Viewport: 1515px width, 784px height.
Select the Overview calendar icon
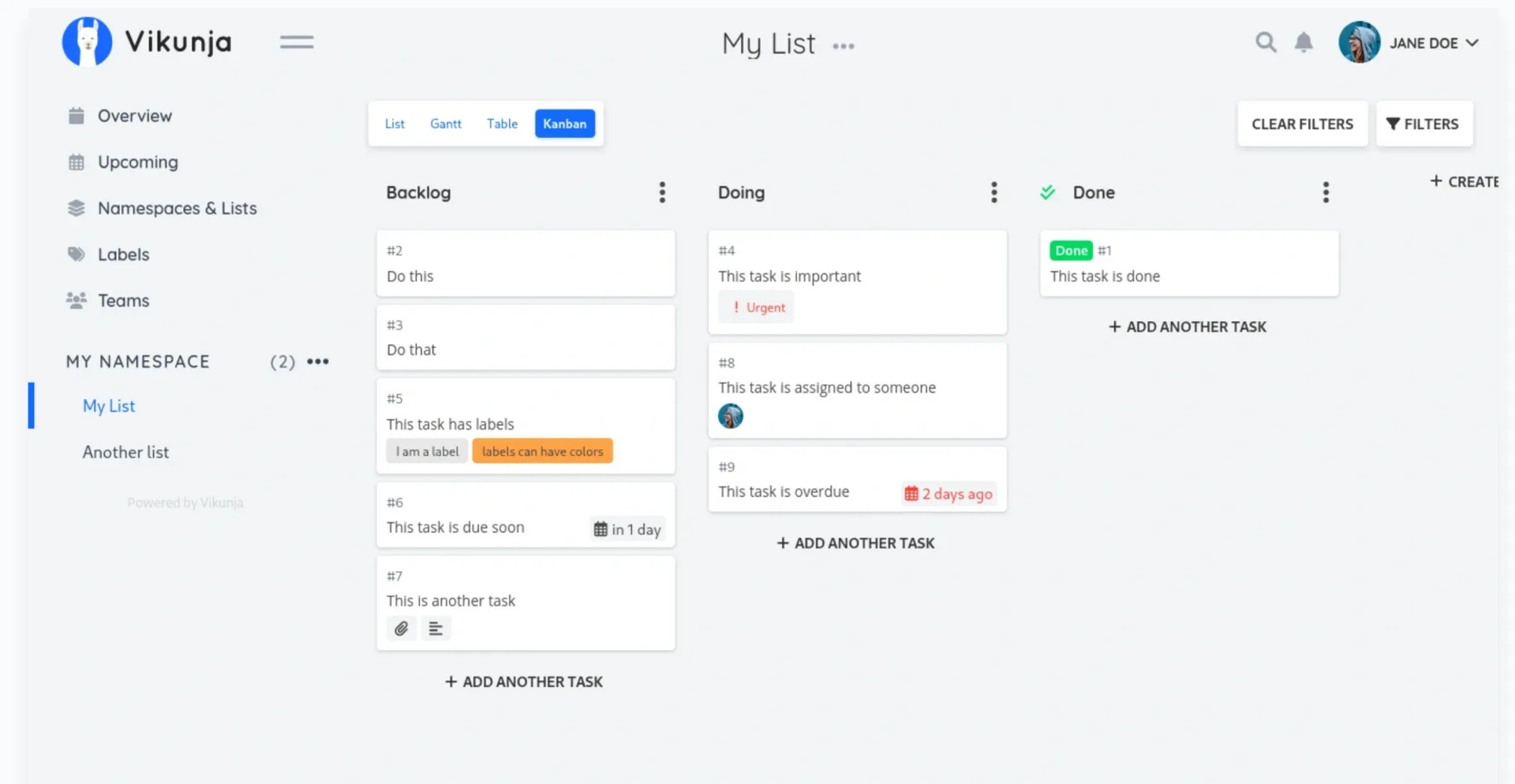click(x=76, y=115)
